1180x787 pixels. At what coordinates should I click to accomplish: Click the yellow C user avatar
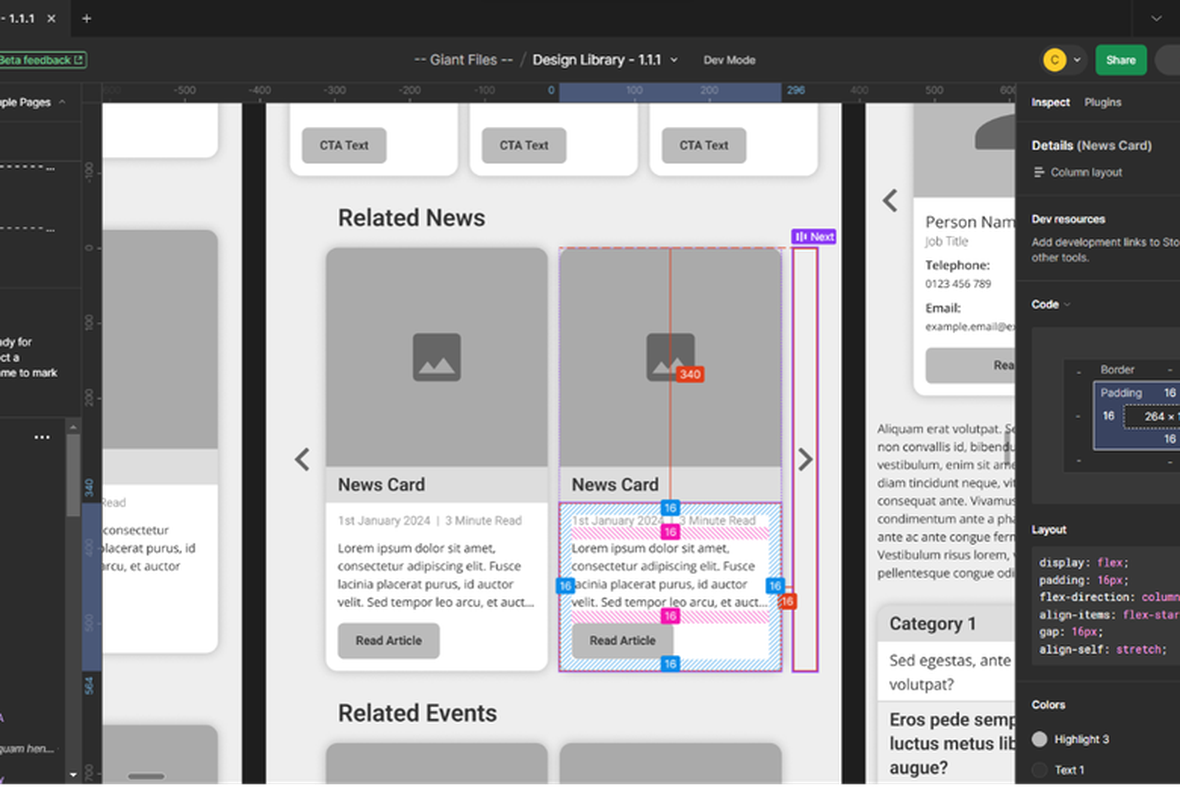pos(1055,60)
